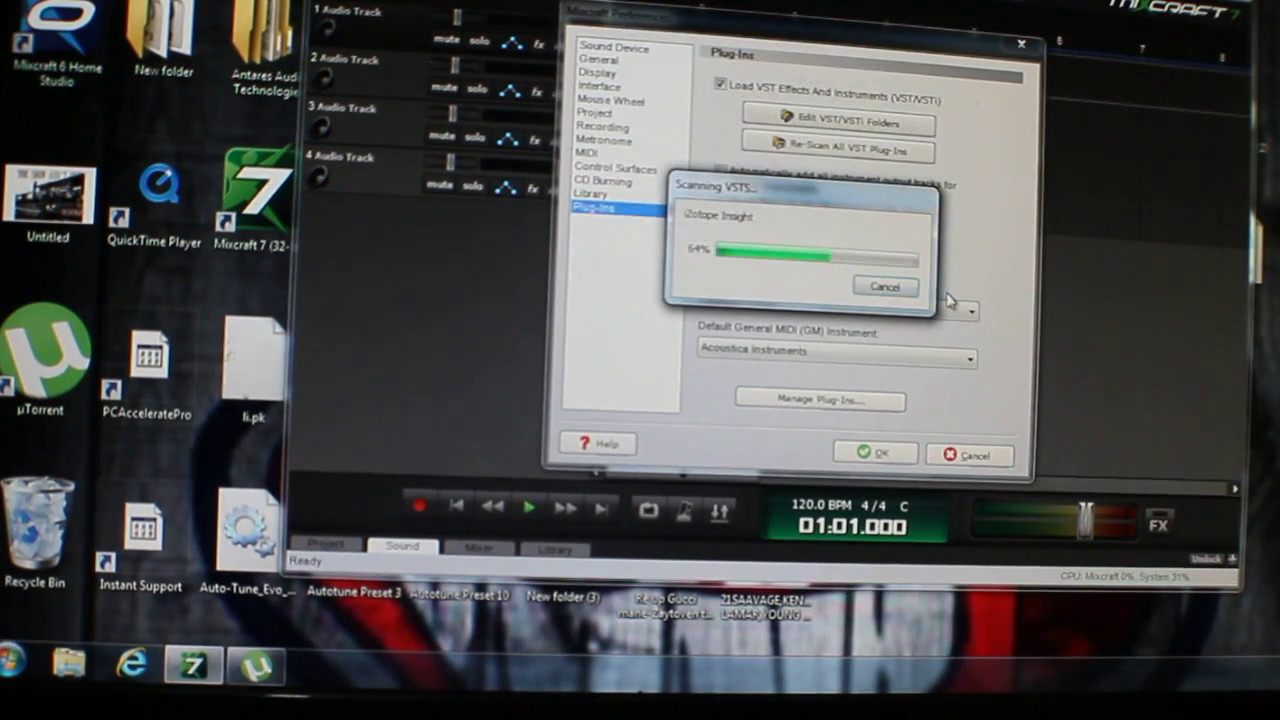Open fx button on 1 Audio Track

[539, 44]
